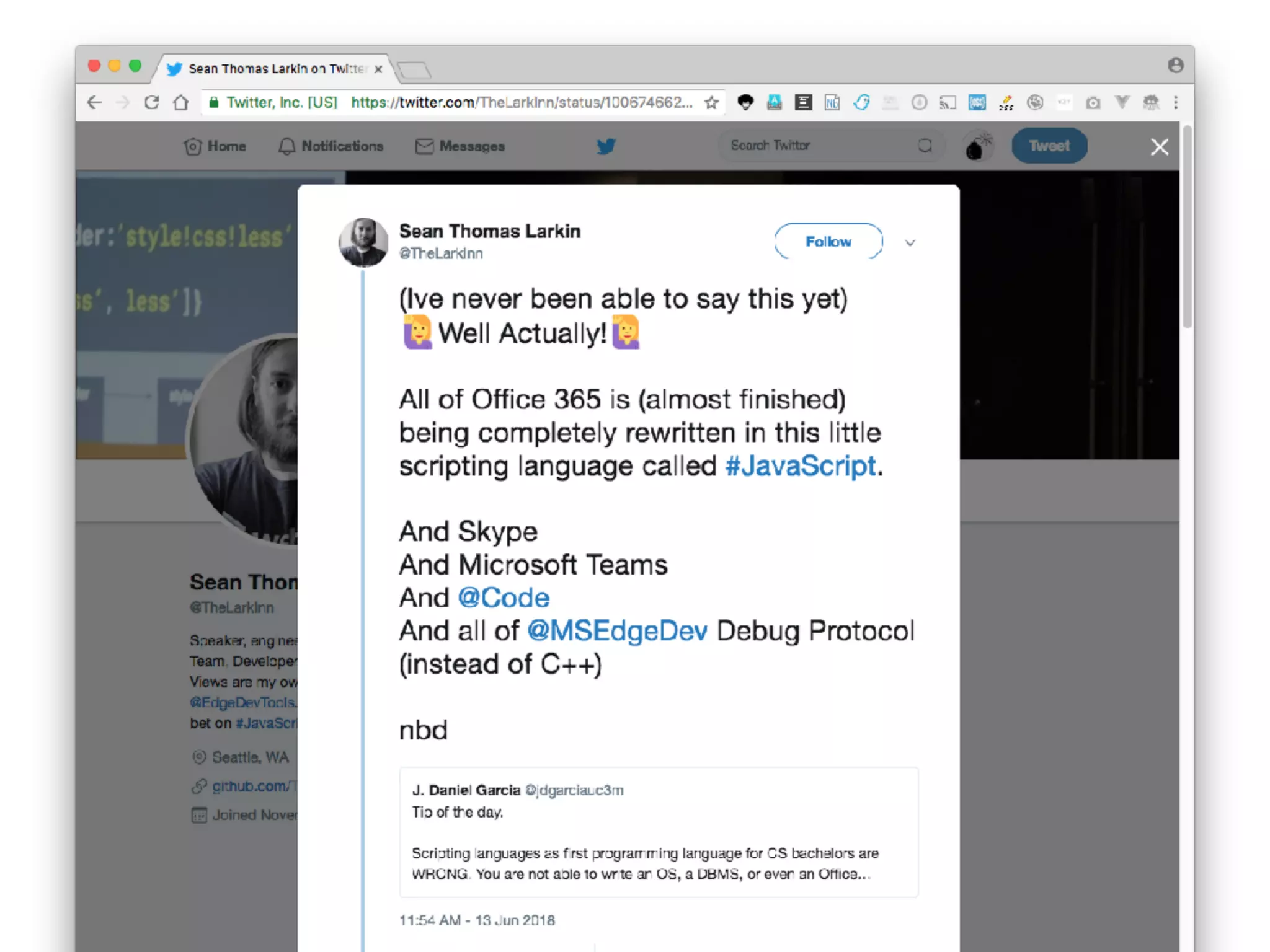Open the Messages nav item
Screen dimensions: 1270x952
460,146
